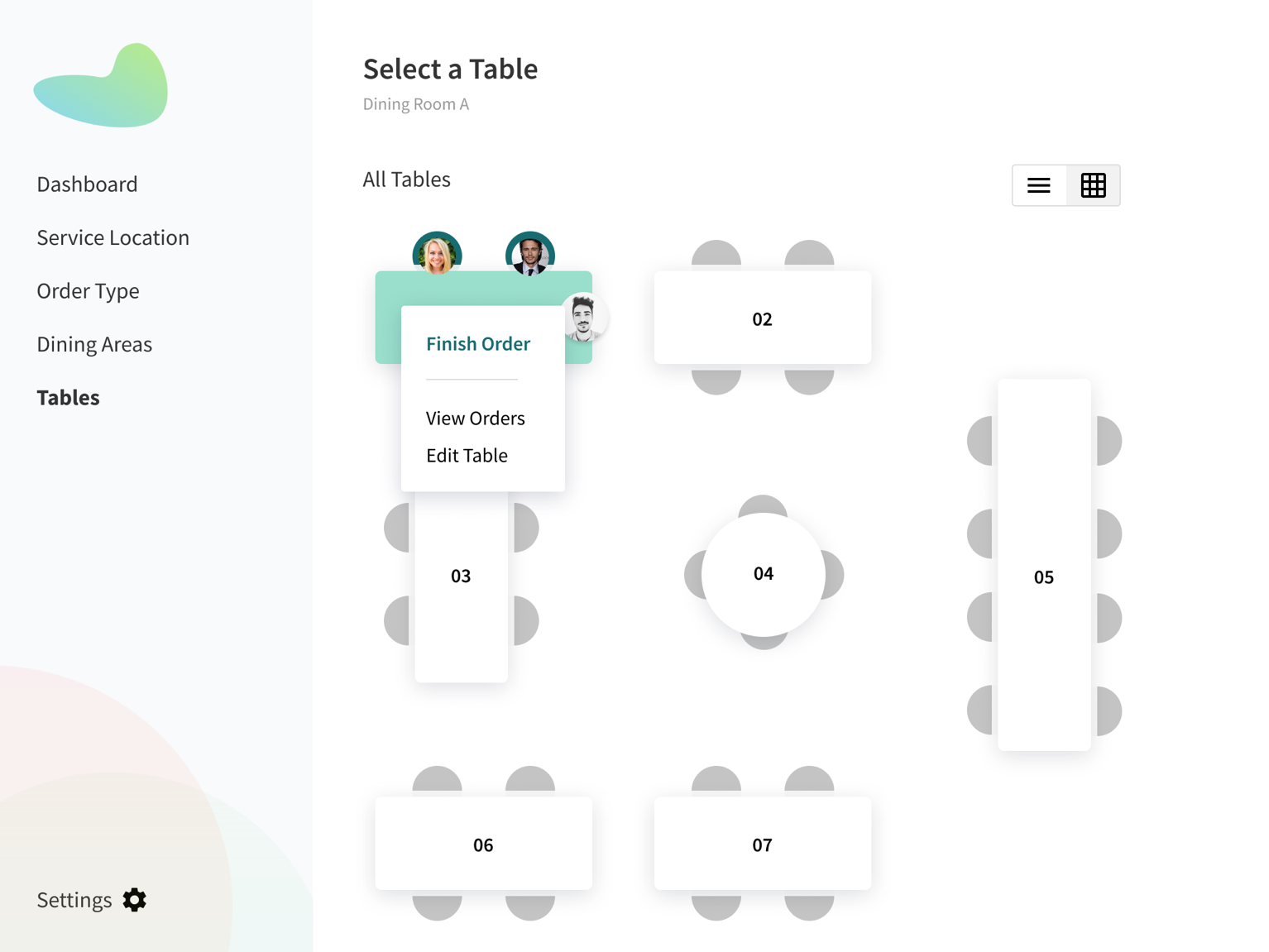Pick round table 04

(763, 573)
